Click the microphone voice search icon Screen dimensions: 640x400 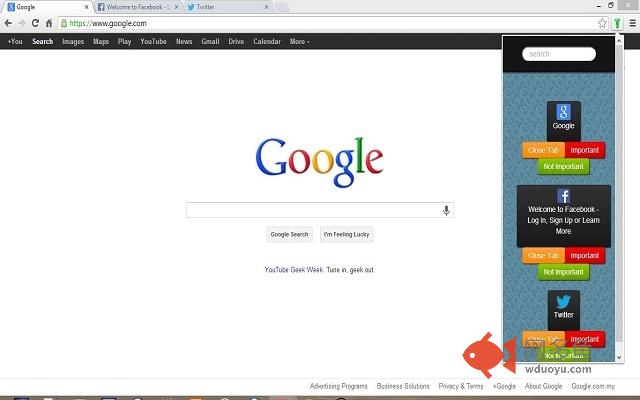click(x=446, y=210)
